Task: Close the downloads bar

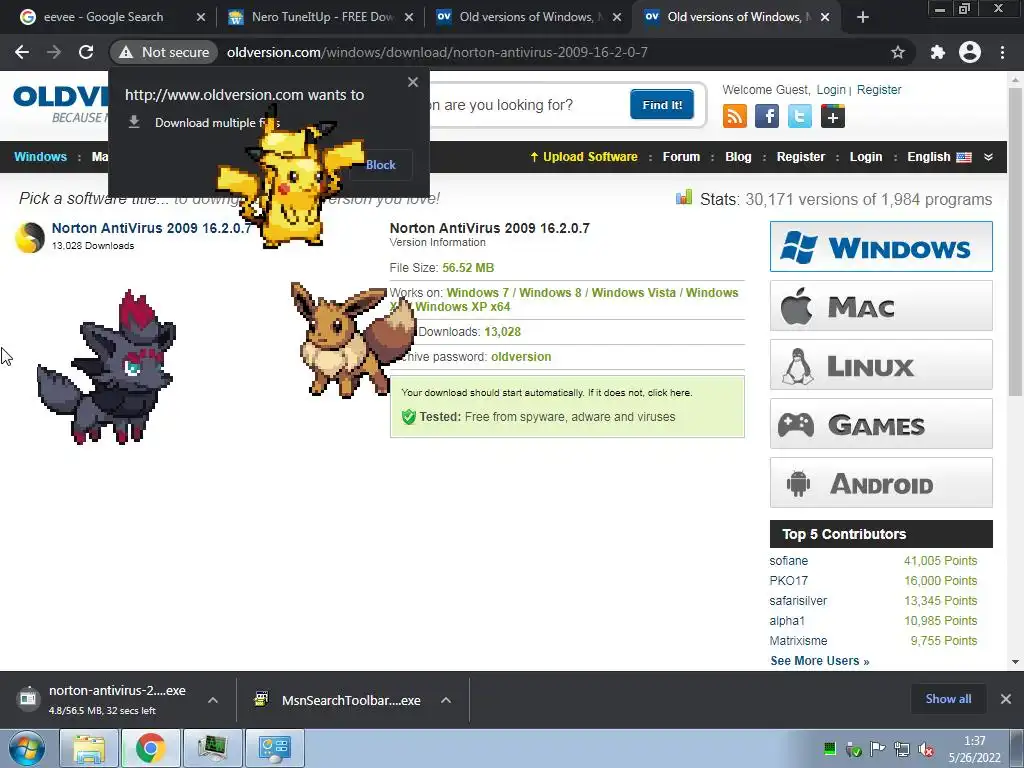Action: [x=1006, y=699]
